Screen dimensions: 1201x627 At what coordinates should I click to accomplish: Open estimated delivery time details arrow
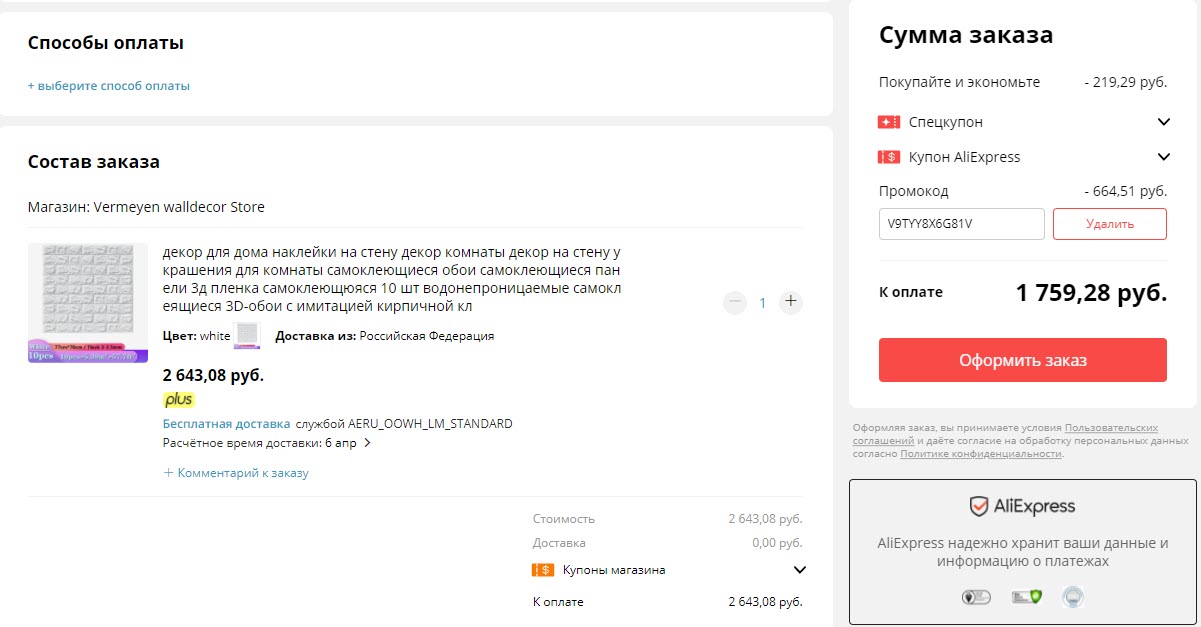pos(367,443)
